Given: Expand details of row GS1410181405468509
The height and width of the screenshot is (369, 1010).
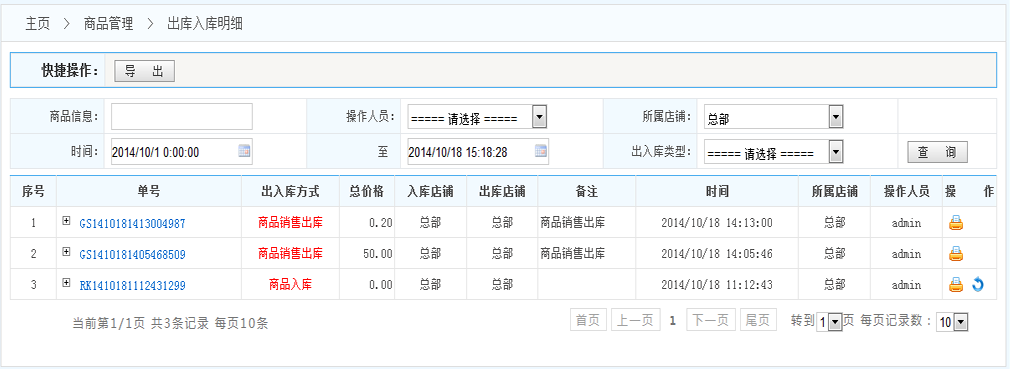Looking at the screenshot, I should pos(66,252).
